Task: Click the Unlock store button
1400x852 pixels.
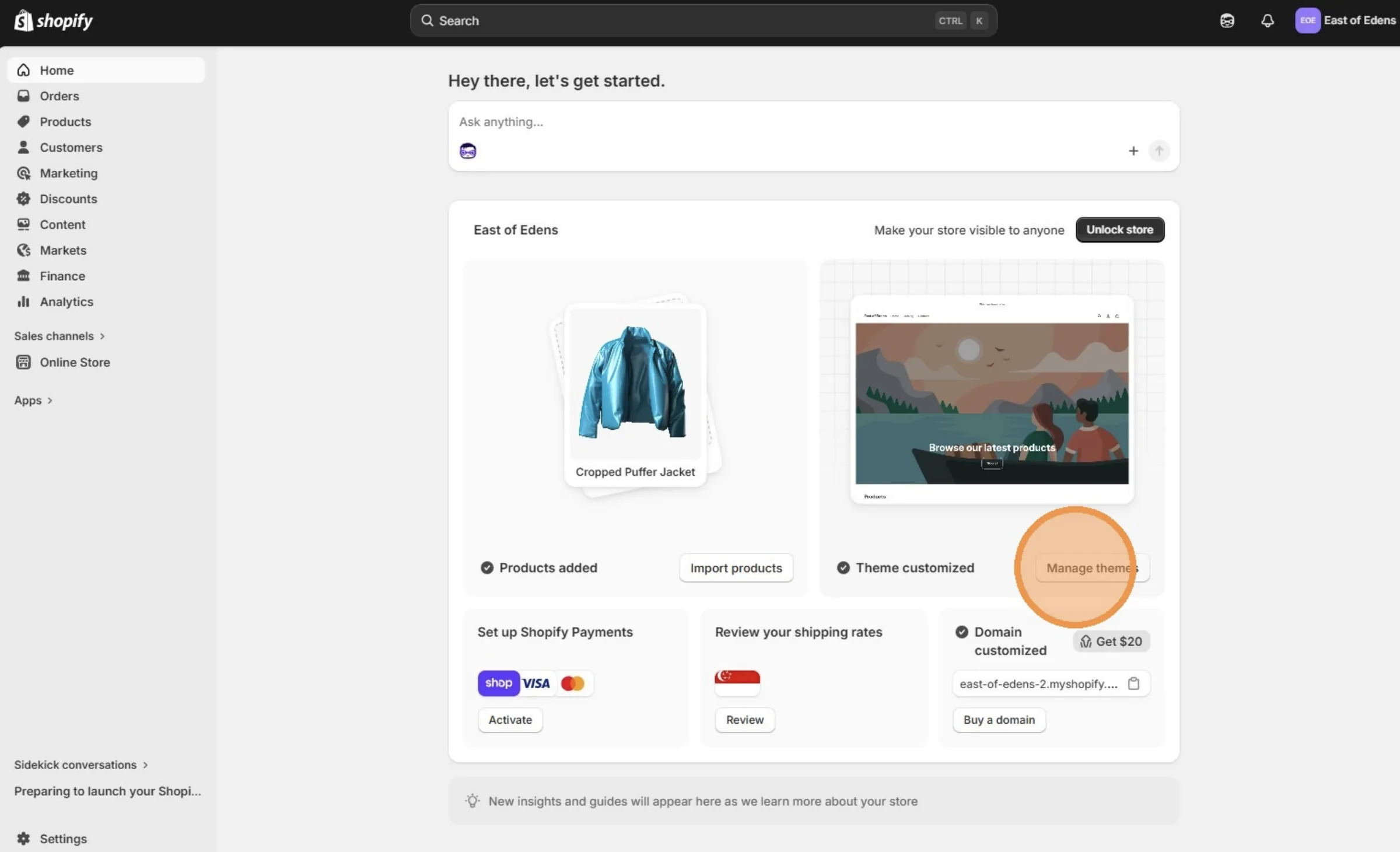Action: point(1119,230)
